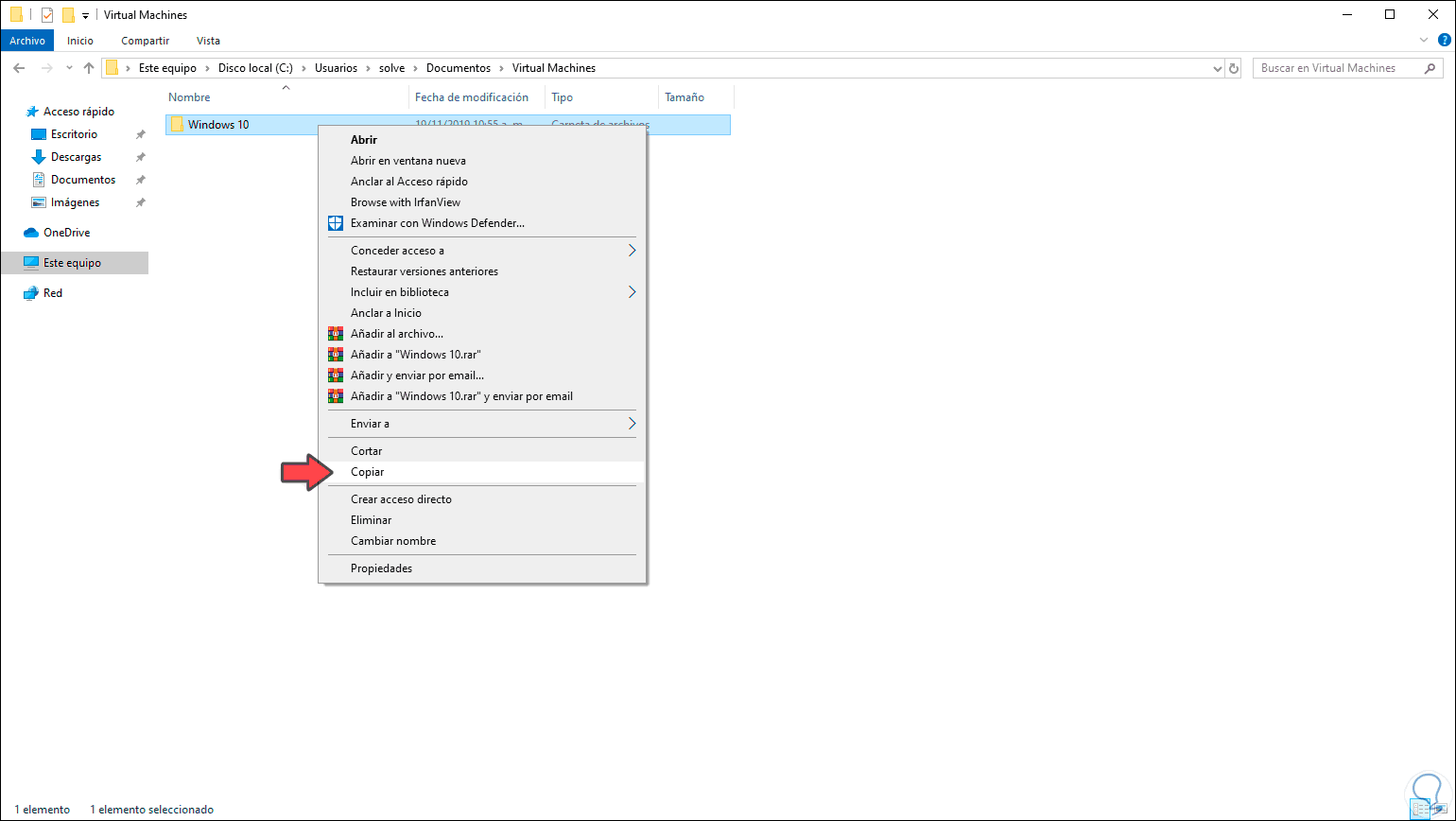Choose "Abrir en ventana nueva"
Screen dimensions: 1456x821
[483, 161]
